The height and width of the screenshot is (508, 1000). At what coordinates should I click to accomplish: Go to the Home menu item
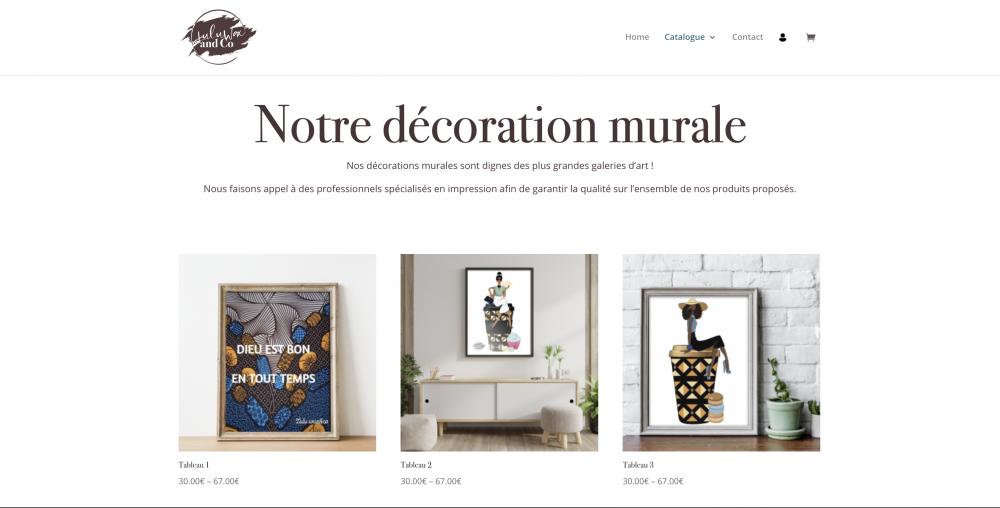coord(637,37)
